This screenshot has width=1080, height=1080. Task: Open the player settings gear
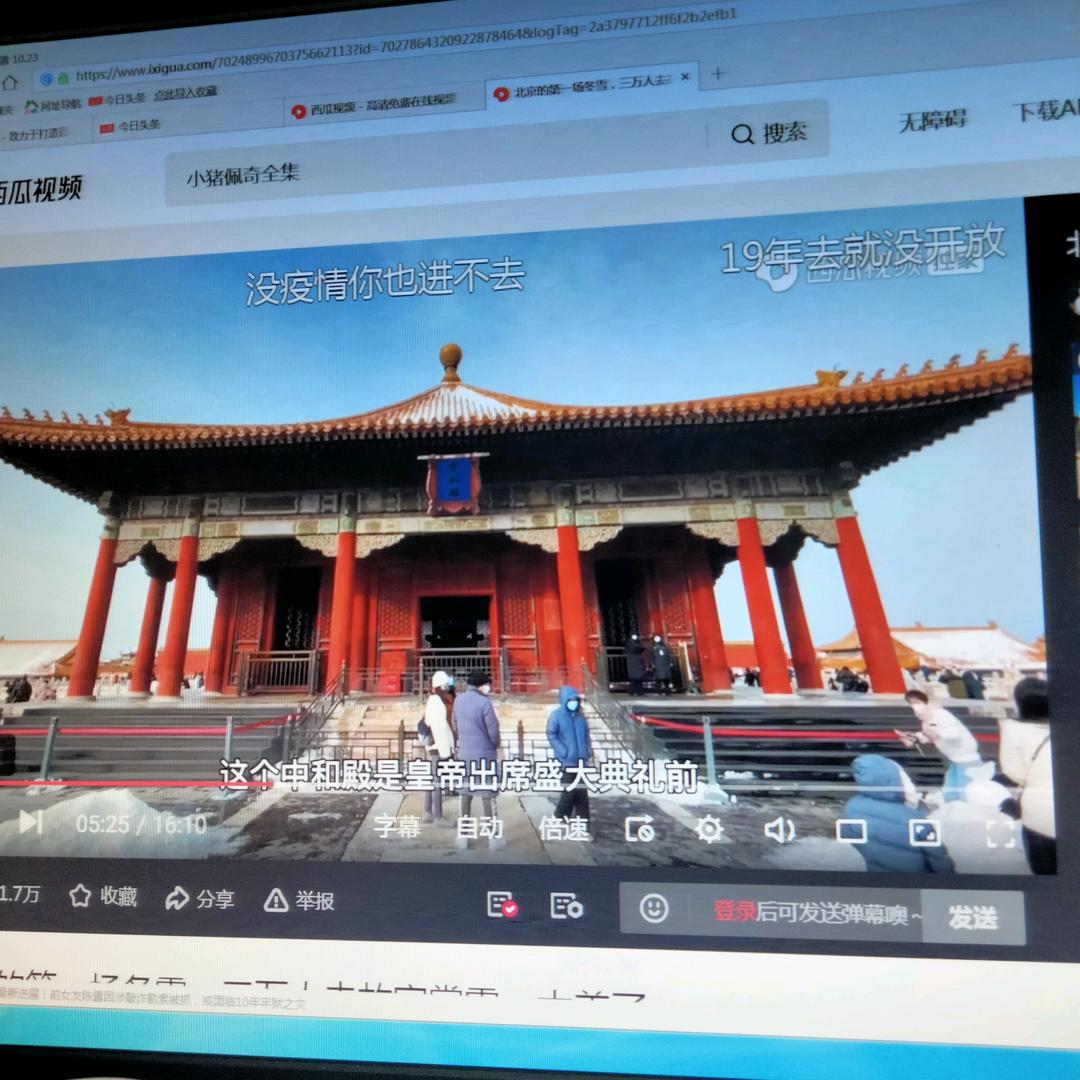click(x=709, y=829)
